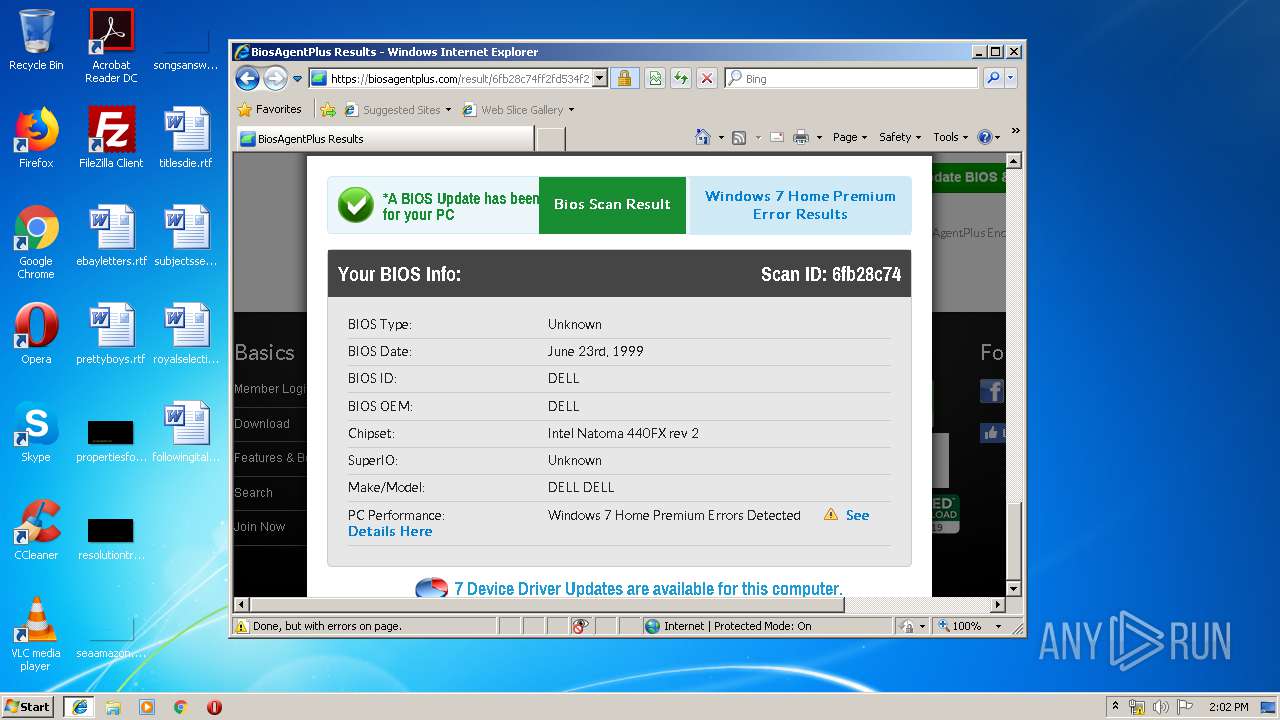Click the Windows Explorer taskbar folder icon
The width and height of the screenshot is (1280, 720).
(113, 707)
